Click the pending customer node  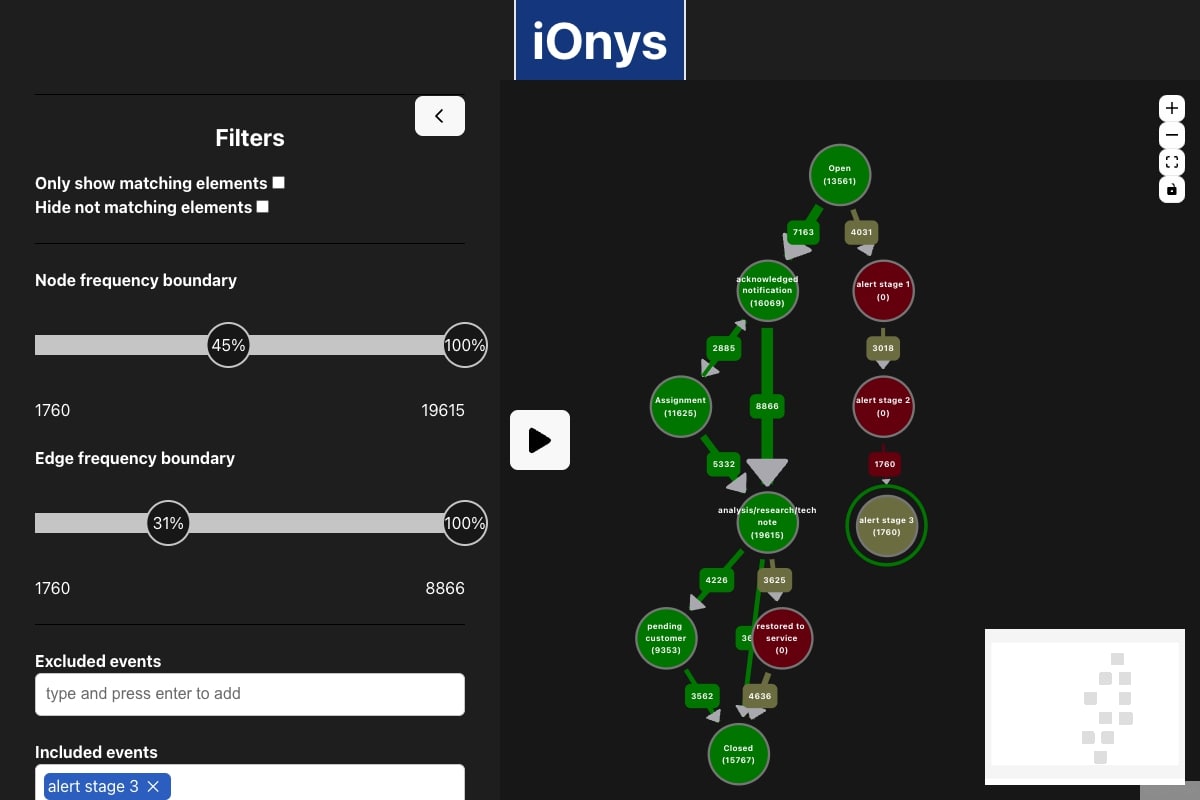click(x=665, y=638)
